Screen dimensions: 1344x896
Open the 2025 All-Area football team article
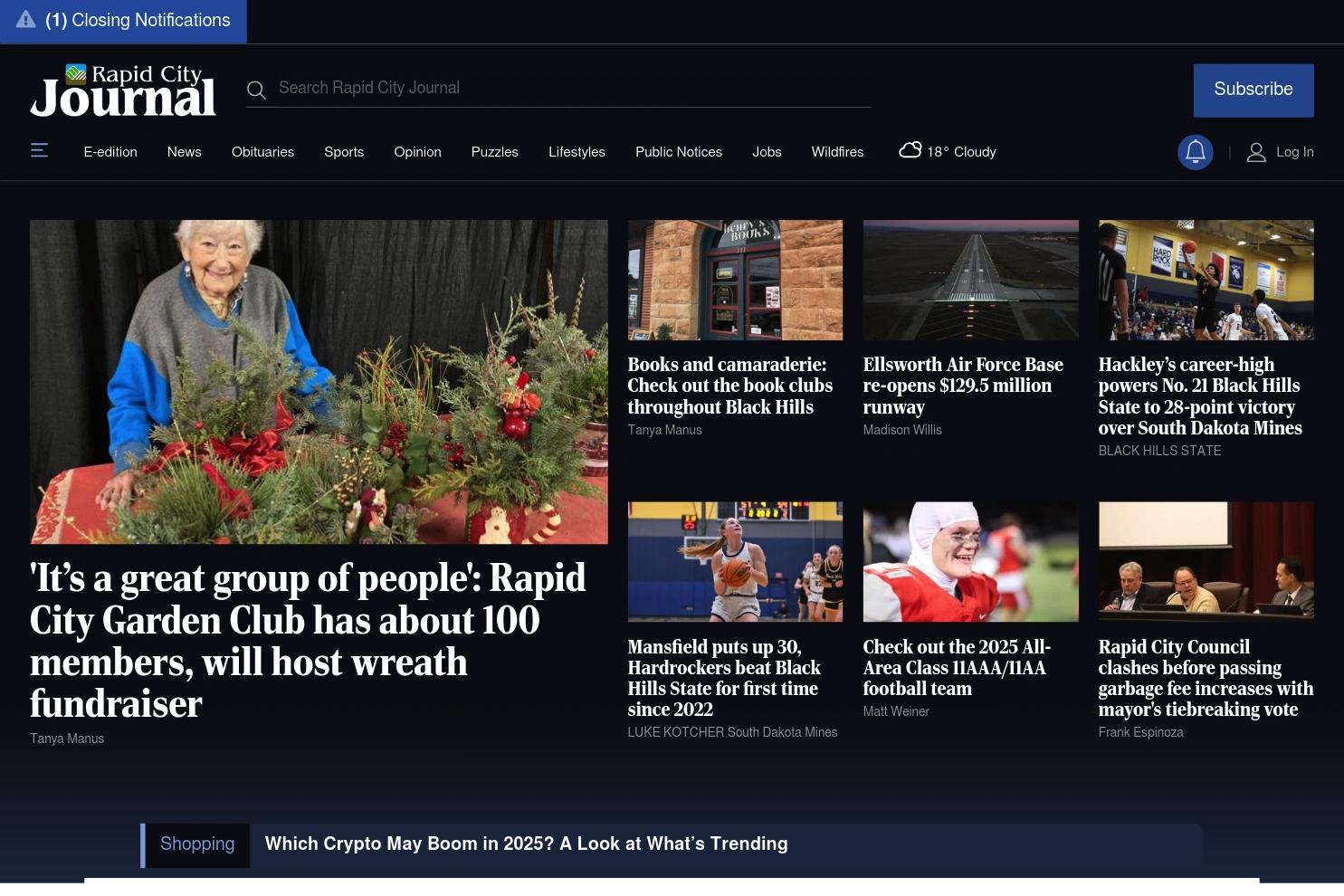[x=957, y=668]
